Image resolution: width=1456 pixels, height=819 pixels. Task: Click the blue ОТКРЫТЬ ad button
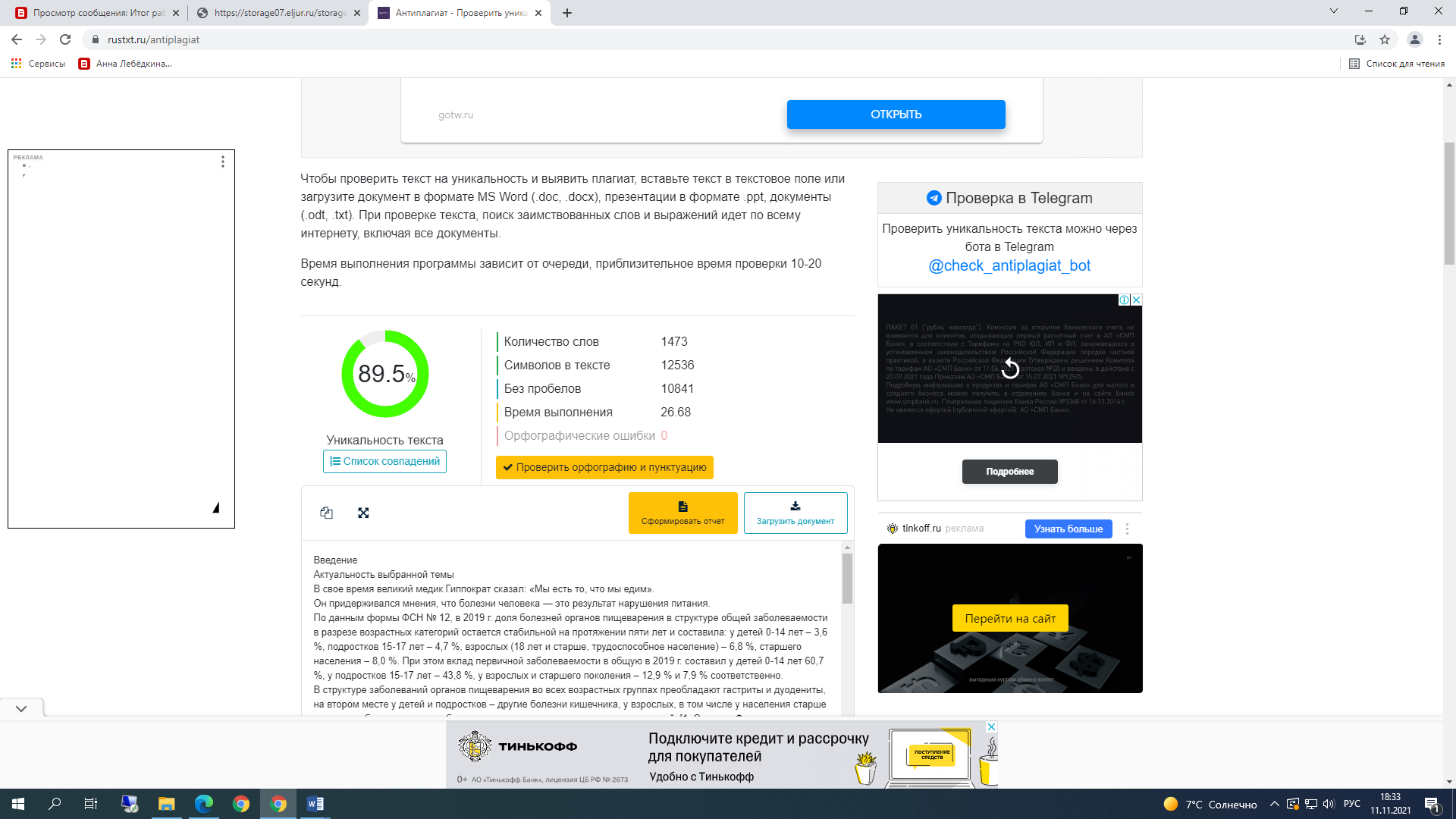pyautogui.click(x=896, y=115)
